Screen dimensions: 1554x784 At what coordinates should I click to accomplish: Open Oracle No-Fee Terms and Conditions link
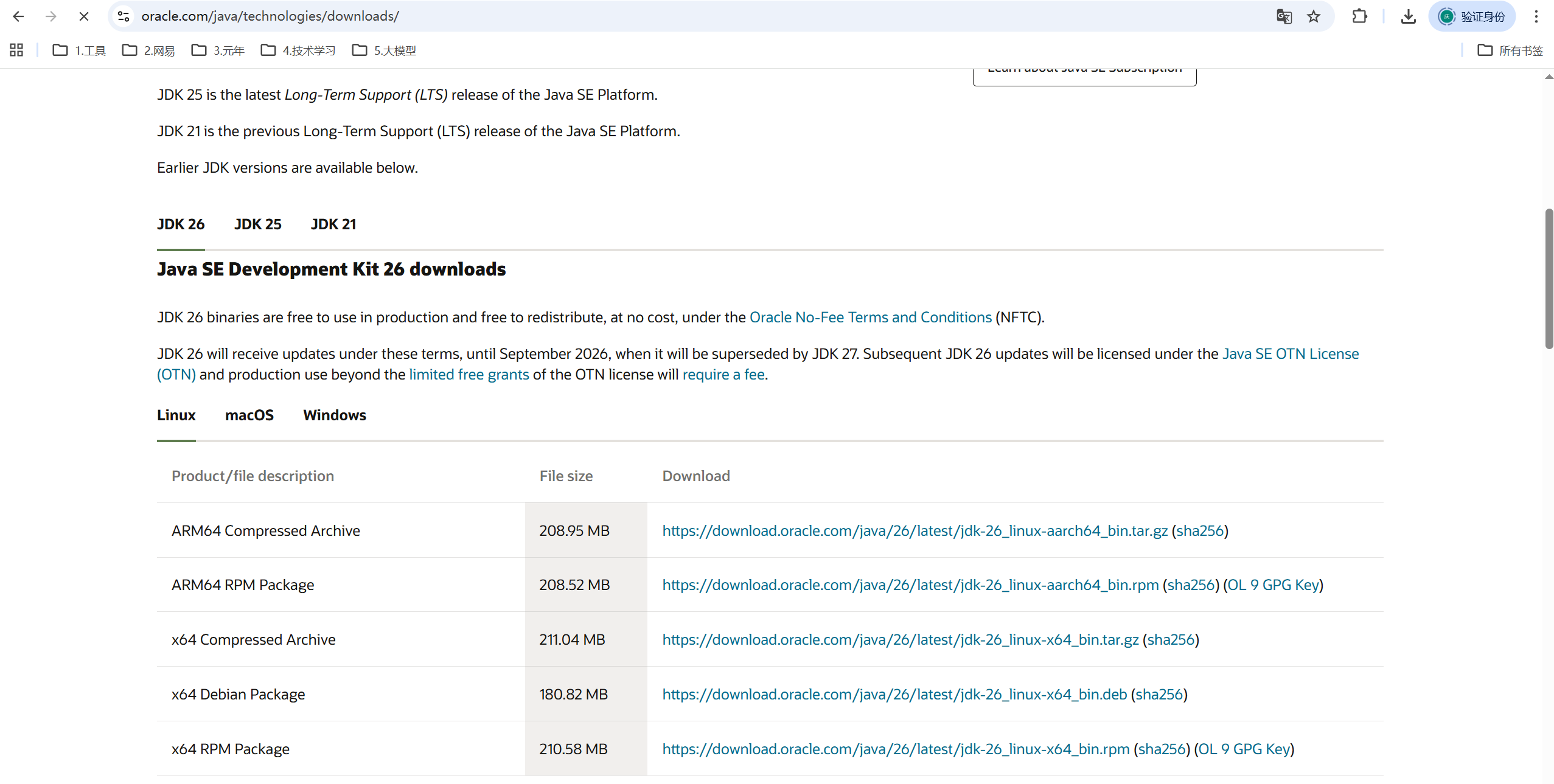pos(870,317)
